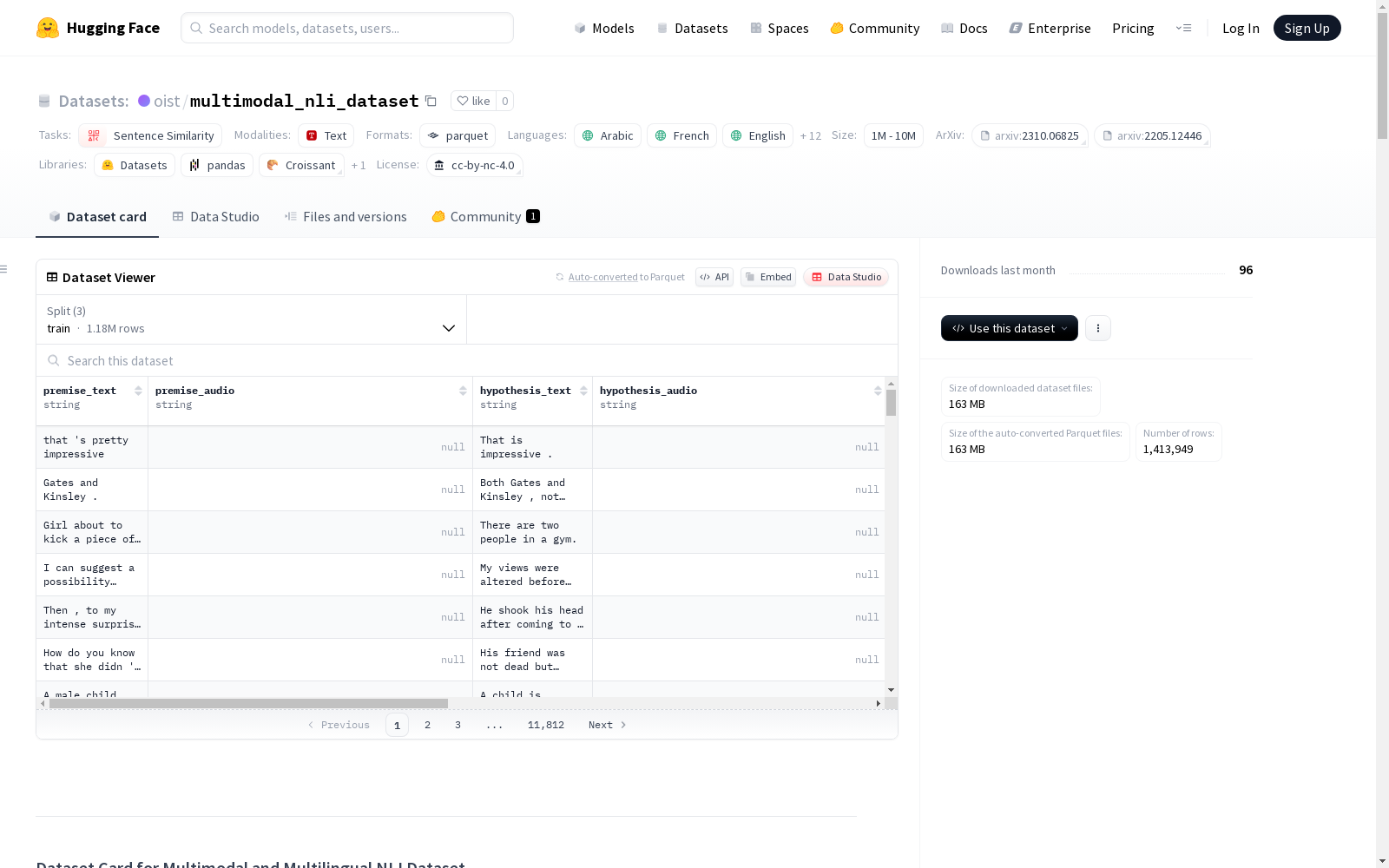Viewport: 1389px width, 868px height.
Task: Click the "Both Gates and Kinsley" cell
Action: coord(532,490)
